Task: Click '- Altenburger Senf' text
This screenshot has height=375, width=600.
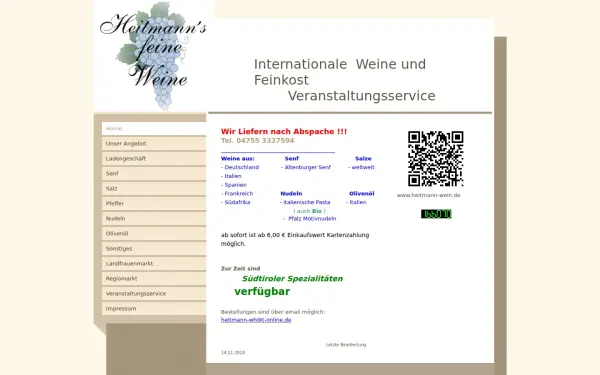Action: [306, 167]
